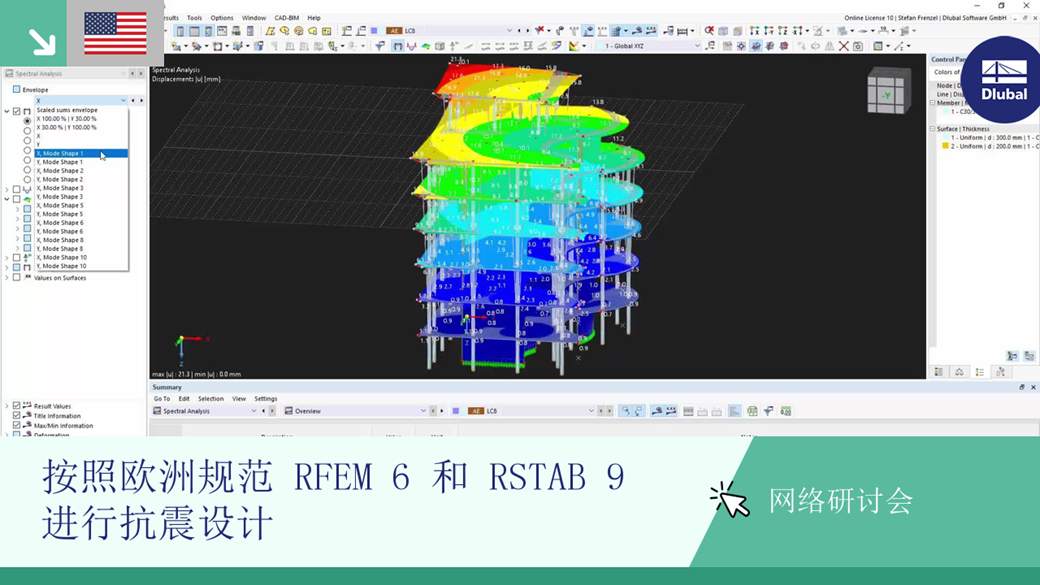
Task: Select the filled radio button in navigator
Action: [x=27, y=121]
